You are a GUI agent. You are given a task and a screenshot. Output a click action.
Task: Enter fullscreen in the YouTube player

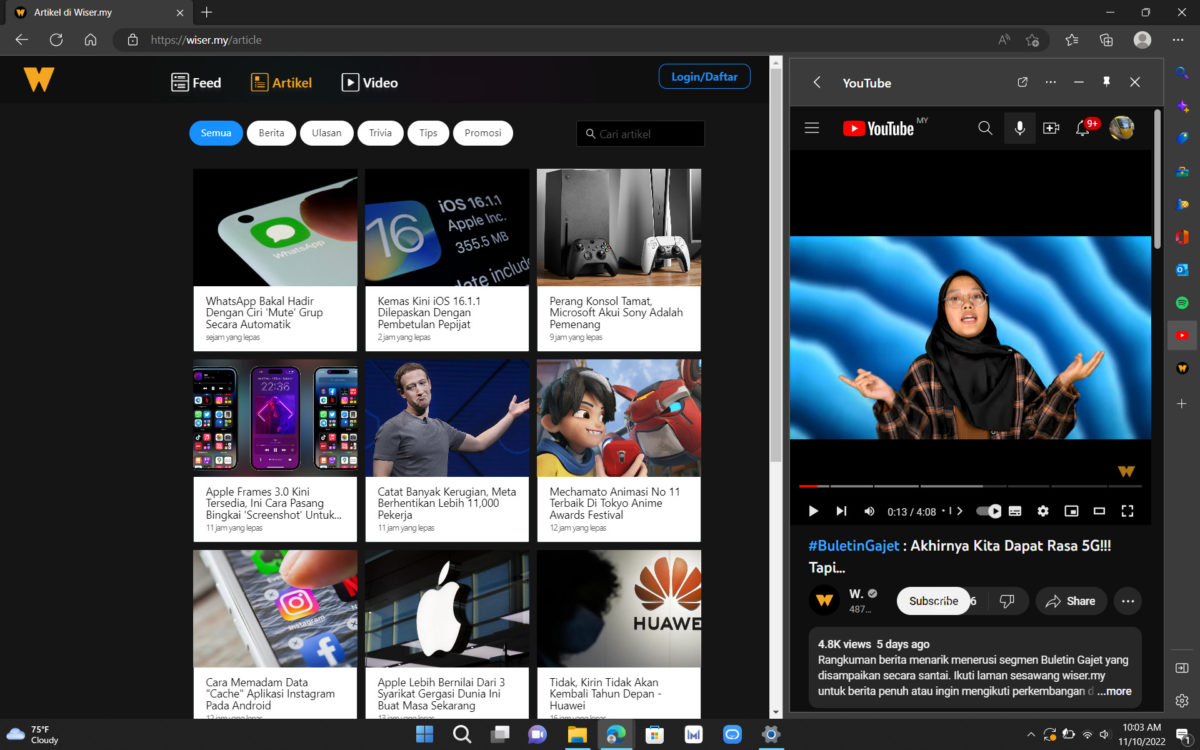1127,511
